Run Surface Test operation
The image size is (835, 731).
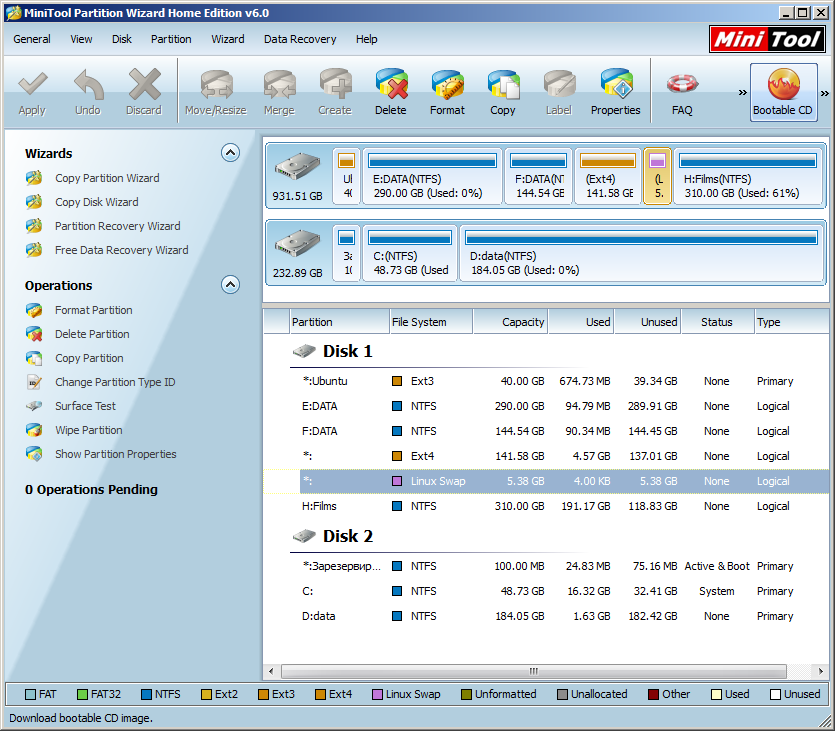[85, 406]
